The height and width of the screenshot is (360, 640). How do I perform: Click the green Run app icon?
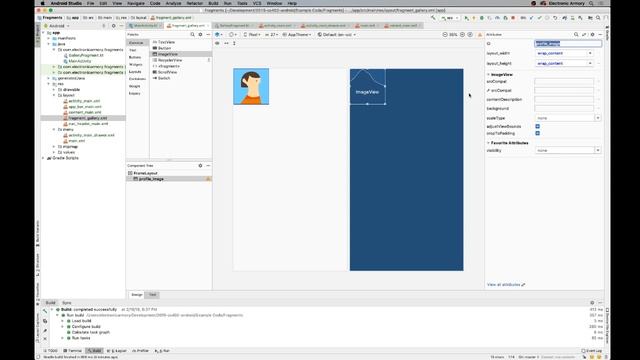coord(467,18)
